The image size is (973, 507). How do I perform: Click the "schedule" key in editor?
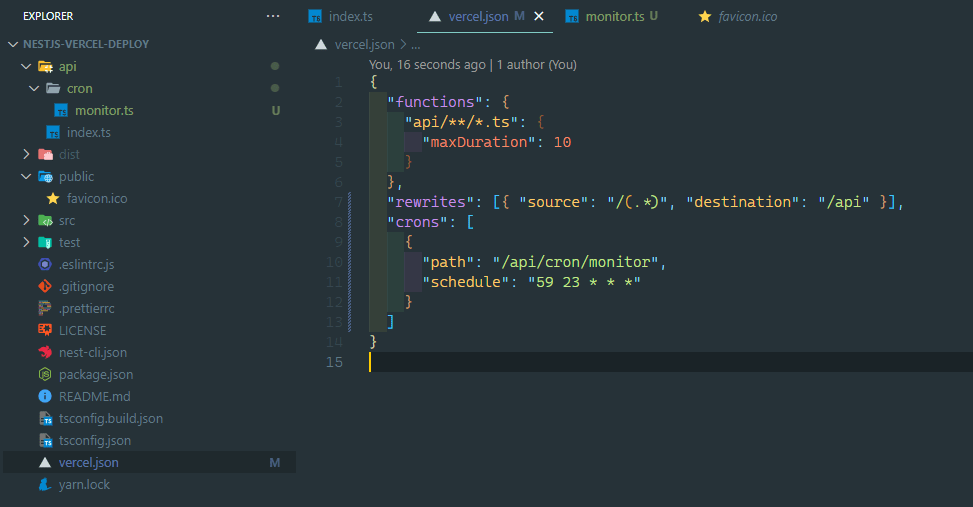pyautogui.click(x=465, y=282)
